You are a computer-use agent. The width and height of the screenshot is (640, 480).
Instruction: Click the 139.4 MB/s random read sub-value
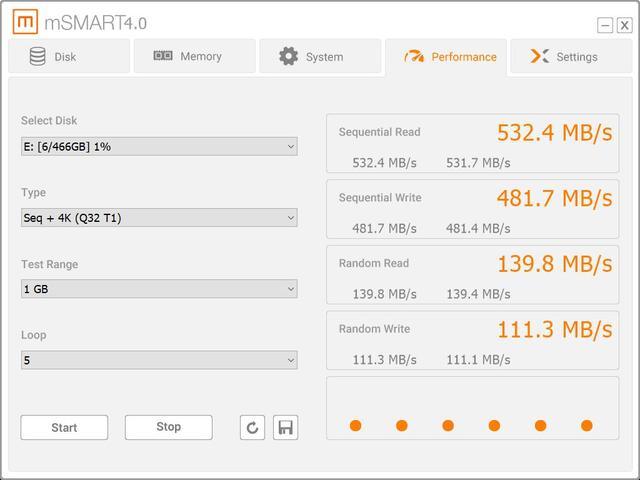point(478,294)
